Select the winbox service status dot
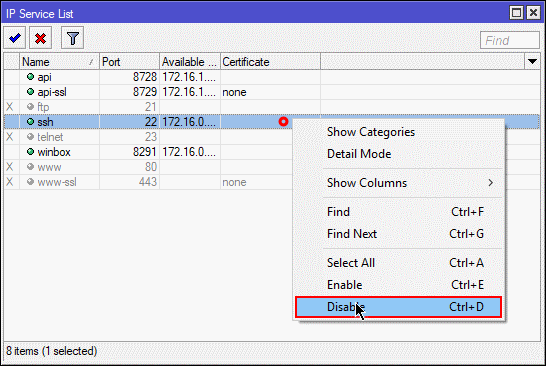This screenshot has width=546, height=366. [30, 151]
